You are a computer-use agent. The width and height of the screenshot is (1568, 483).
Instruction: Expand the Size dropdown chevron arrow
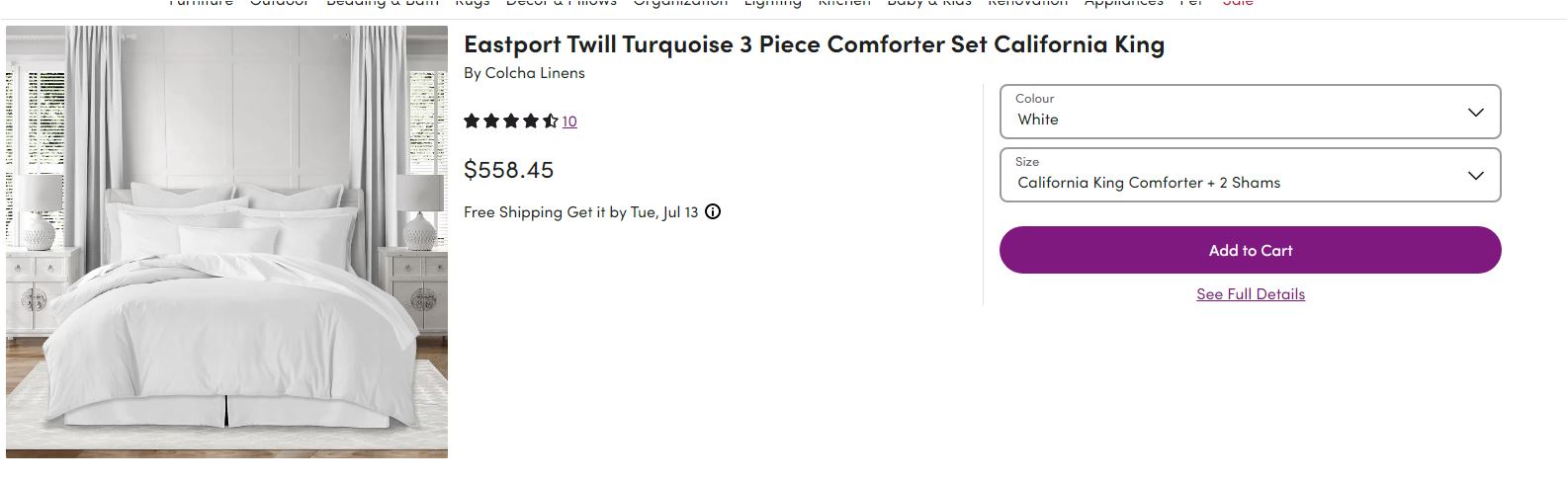click(1476, 176)
